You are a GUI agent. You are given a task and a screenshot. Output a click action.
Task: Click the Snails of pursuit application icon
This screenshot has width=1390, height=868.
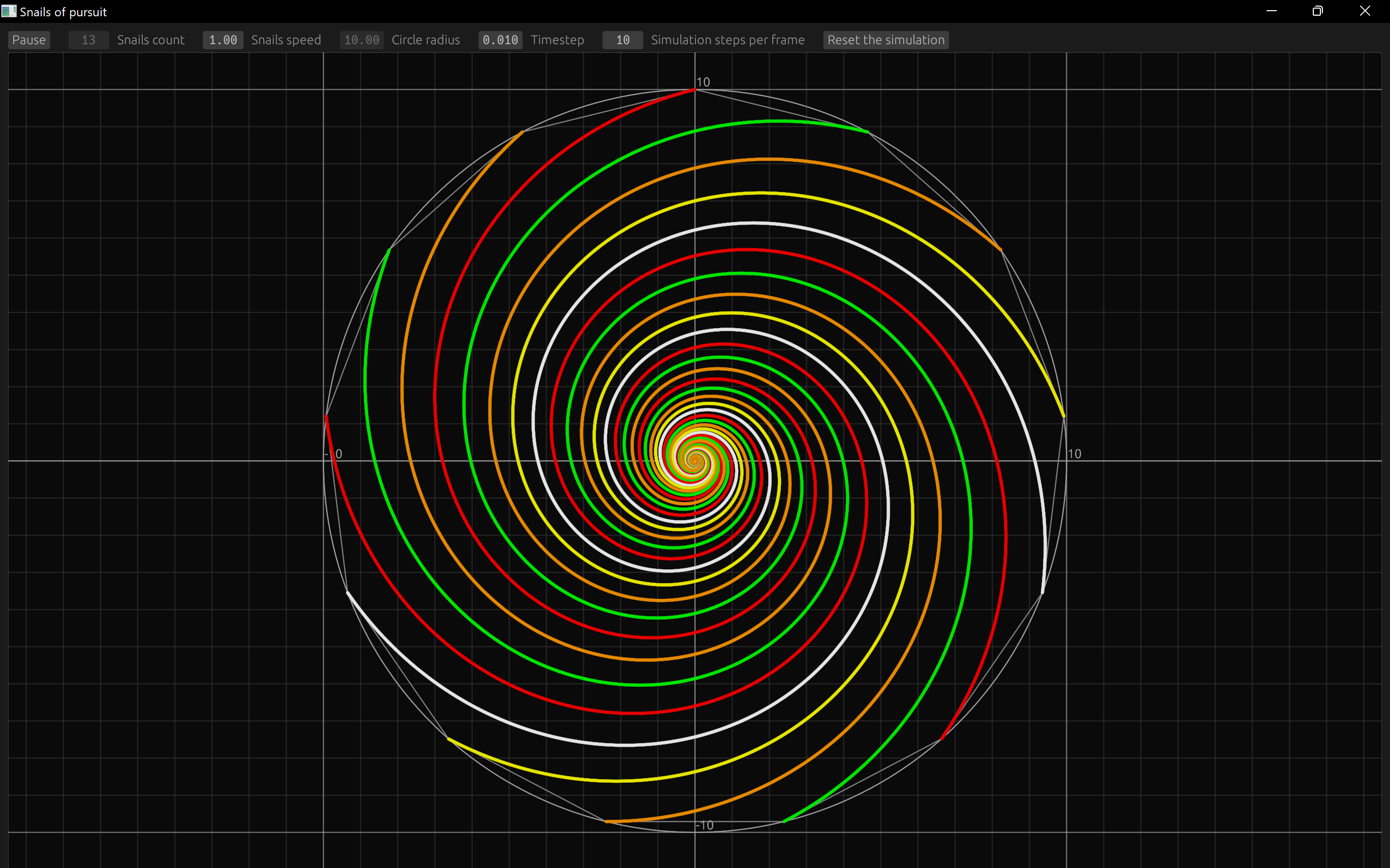click(9, 11)
